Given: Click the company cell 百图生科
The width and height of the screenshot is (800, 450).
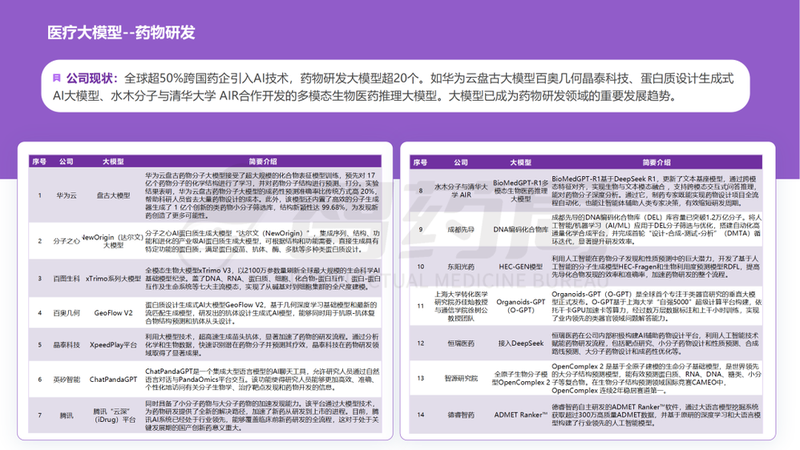Looking at the screenshot, I should coord(66,279).
